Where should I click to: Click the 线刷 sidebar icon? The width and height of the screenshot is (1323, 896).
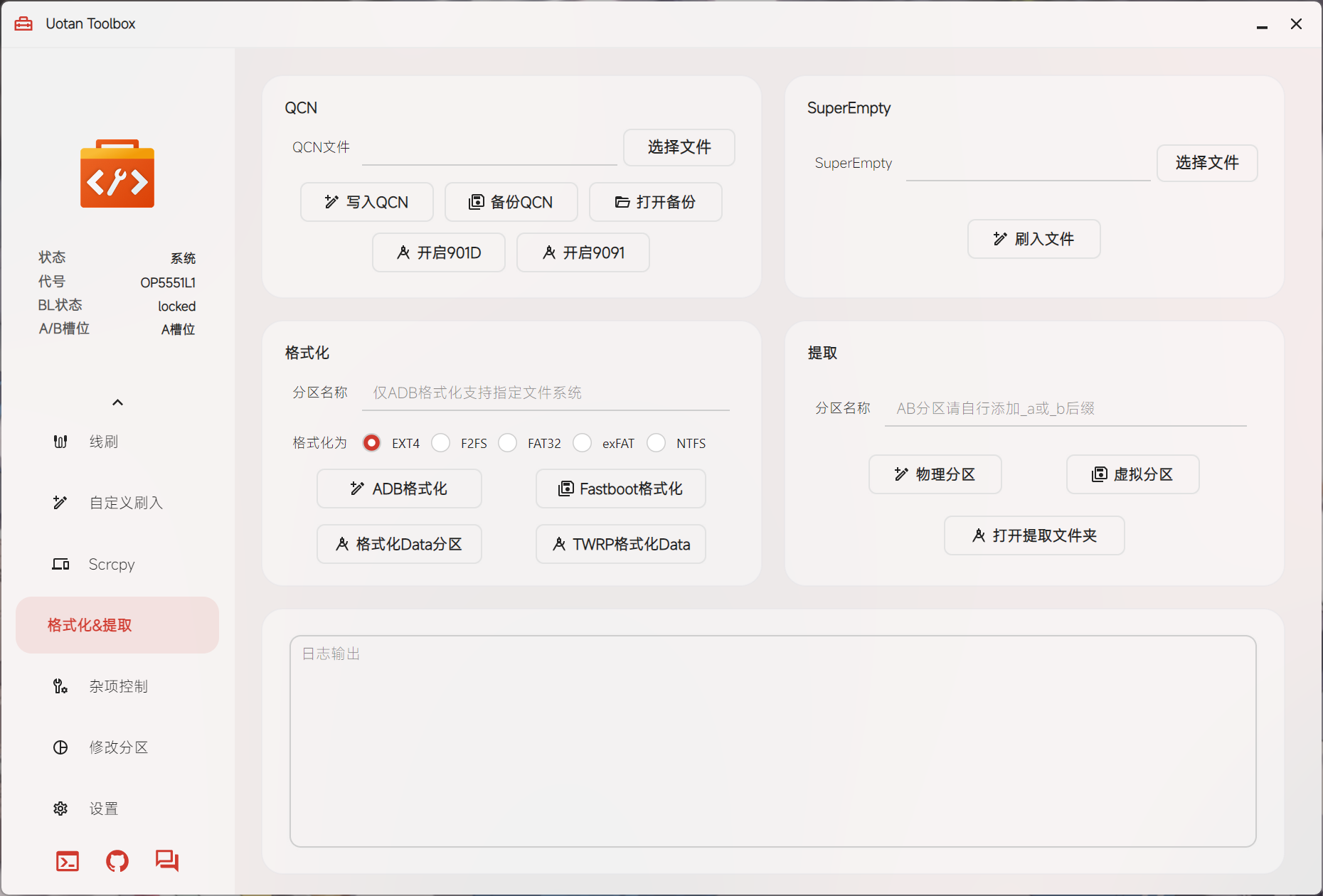coord(60,442)
